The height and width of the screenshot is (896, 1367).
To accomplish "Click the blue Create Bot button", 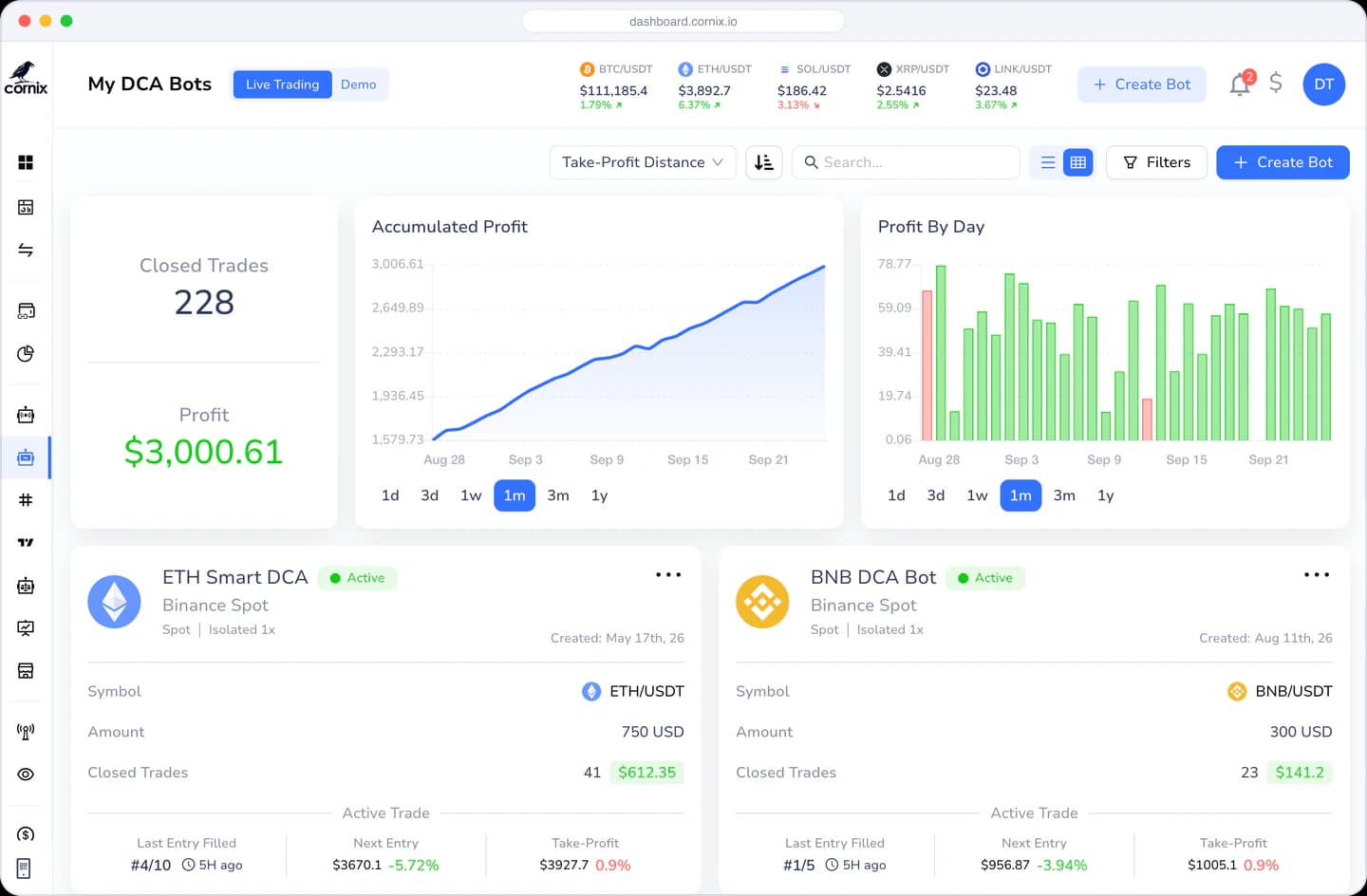I will (x=1283, y=162).
